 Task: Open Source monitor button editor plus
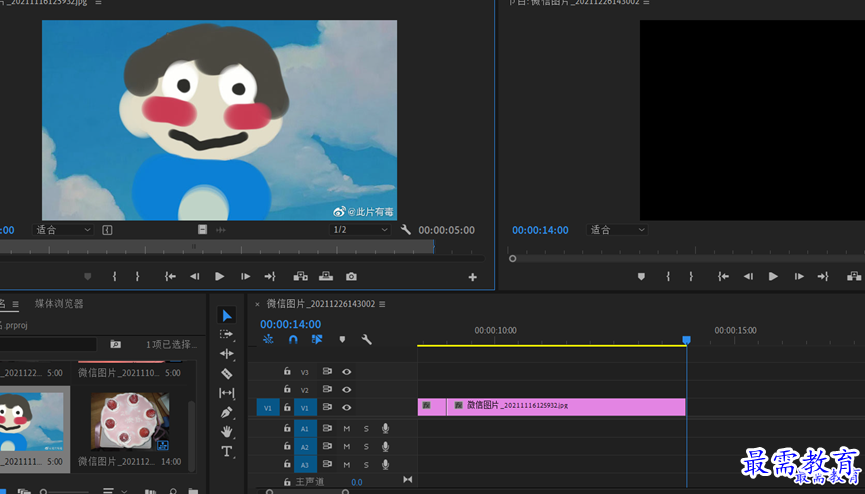(473, 277)
